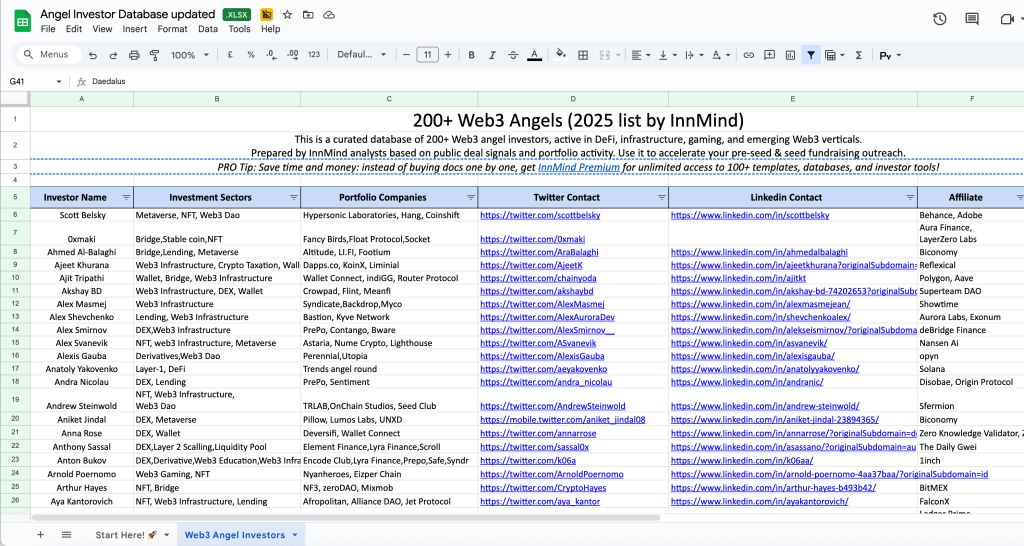Click the redo arrow
The image size is (1024, 546).
point(113,56)
